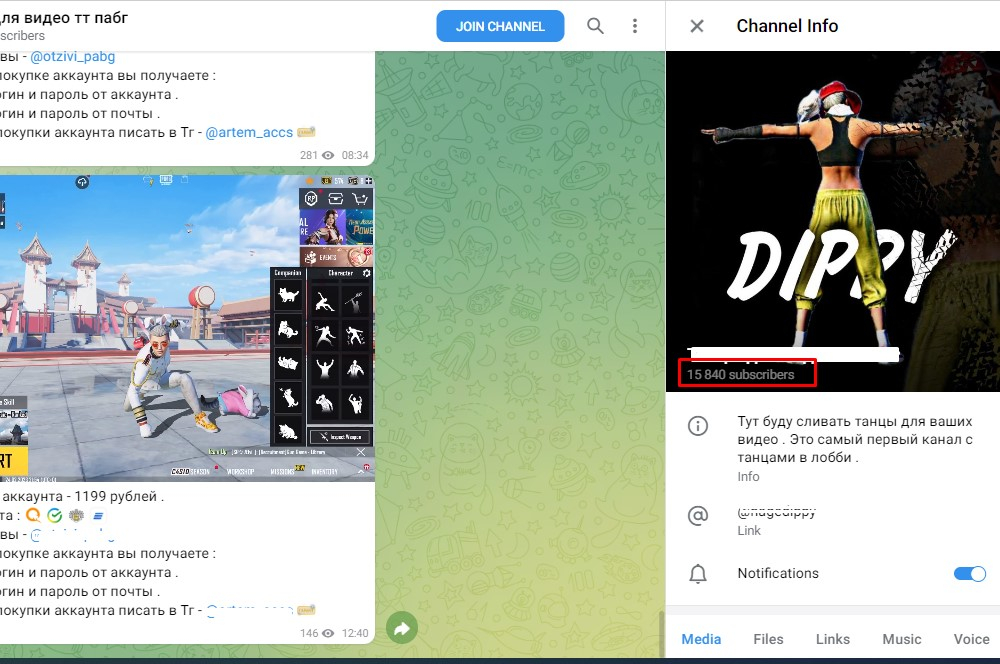Image resolution: width=1000 pixels, height=664 pixels.
Task: Click the blue stripes payment icon in the post
Action: pos(98,515)
